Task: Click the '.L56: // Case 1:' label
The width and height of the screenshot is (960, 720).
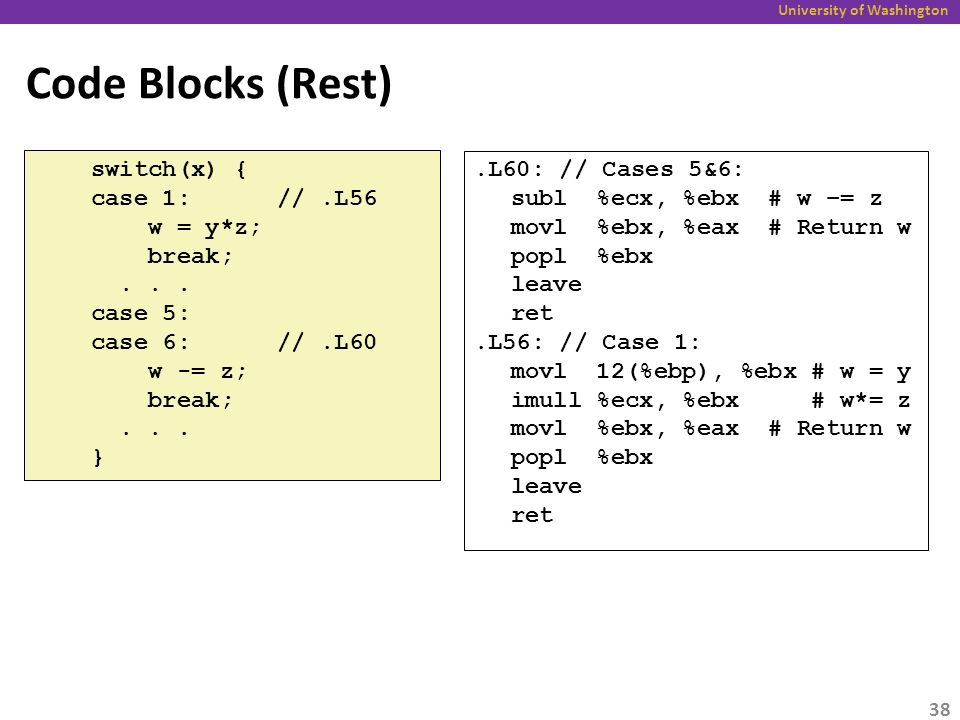Action: [x=588, y=342]
